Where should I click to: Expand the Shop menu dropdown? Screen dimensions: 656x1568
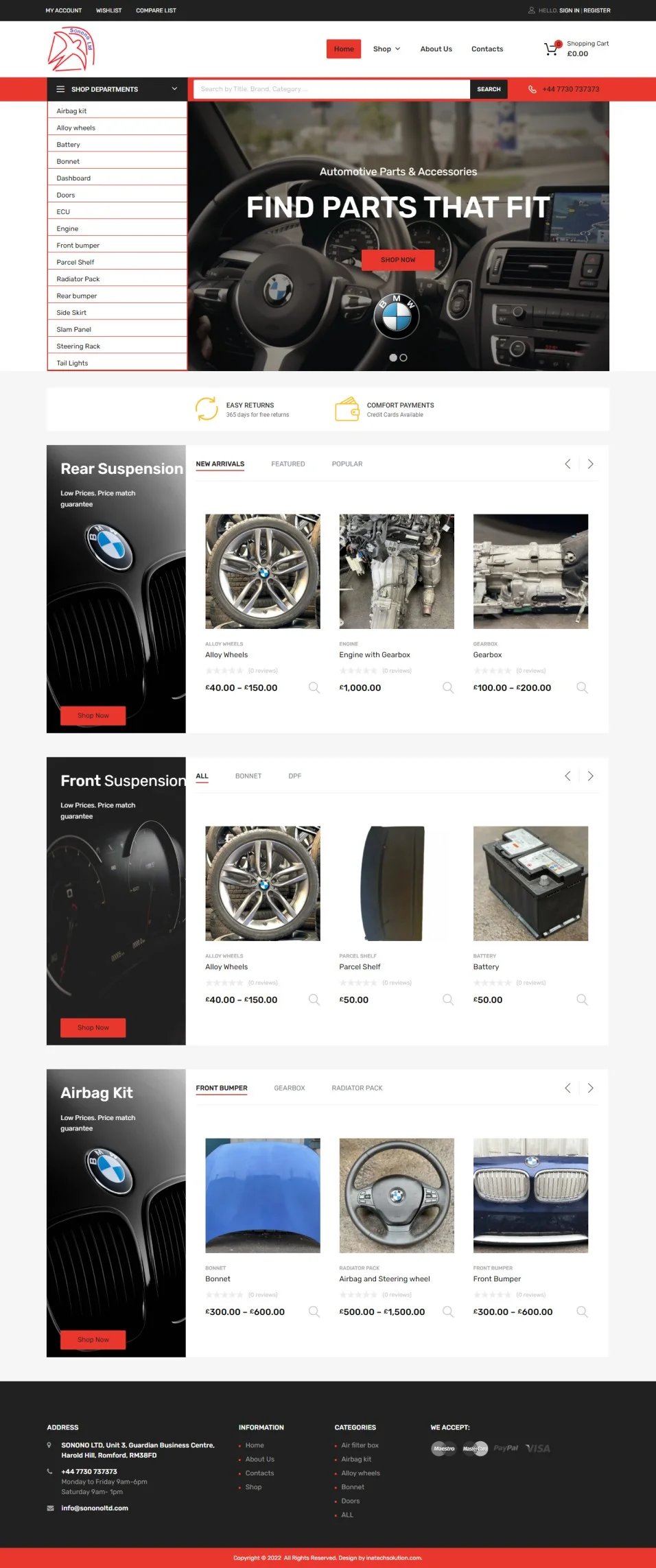(x=386, y=49)
